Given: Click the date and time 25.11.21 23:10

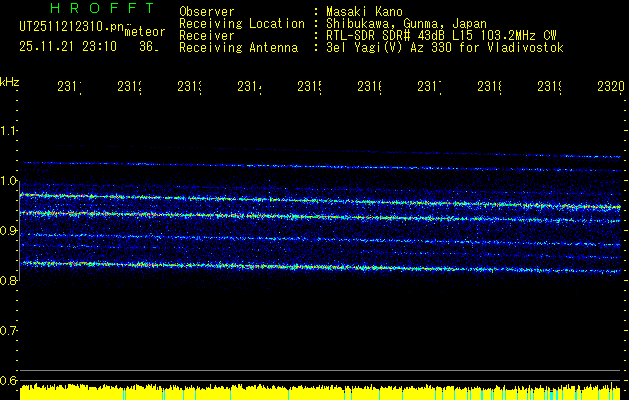Looking at the screenshot, I should (x=67, y=46).
